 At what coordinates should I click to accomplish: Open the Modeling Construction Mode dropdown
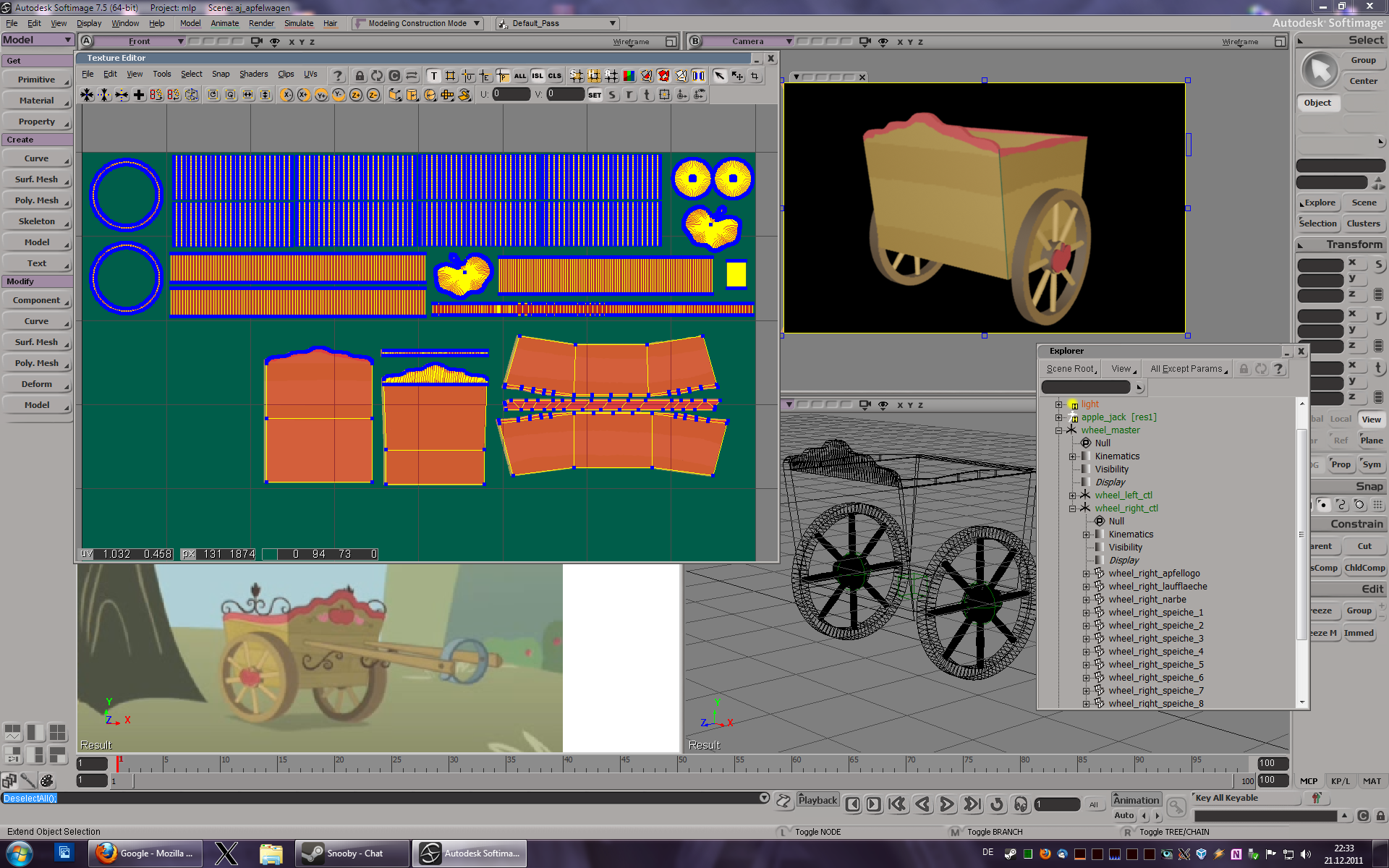(418, 23)
